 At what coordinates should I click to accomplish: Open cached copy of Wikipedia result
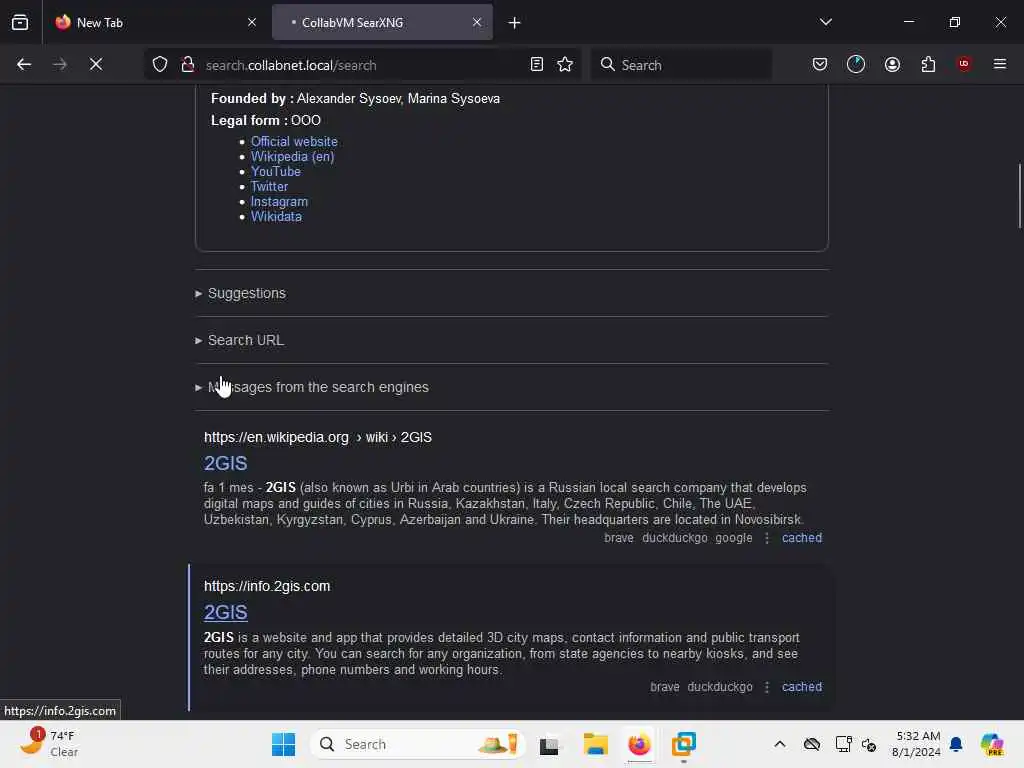[801, 537]
